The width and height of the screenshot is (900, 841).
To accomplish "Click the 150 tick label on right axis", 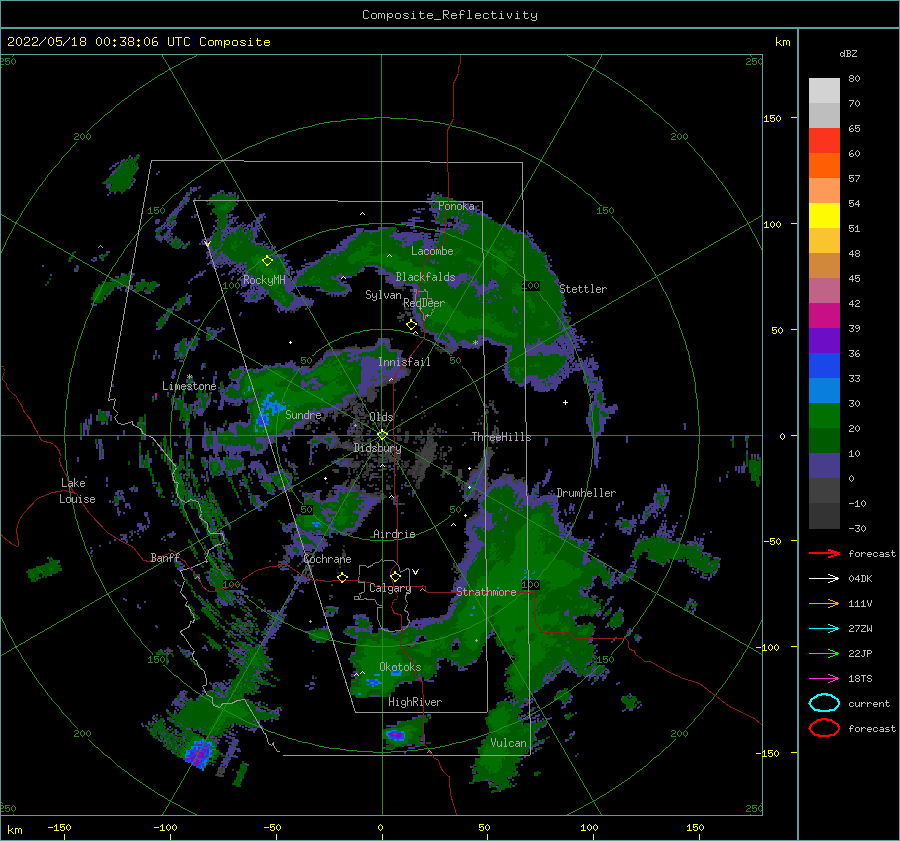I will point(772,118).
